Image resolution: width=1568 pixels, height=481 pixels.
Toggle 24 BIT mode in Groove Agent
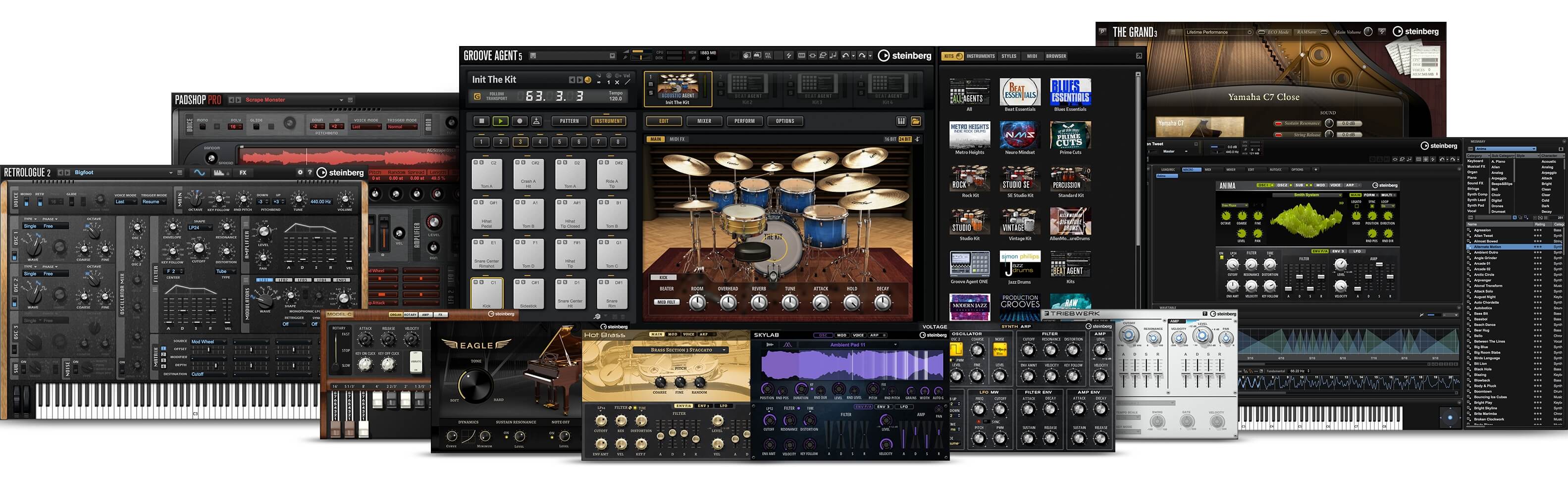904,139
